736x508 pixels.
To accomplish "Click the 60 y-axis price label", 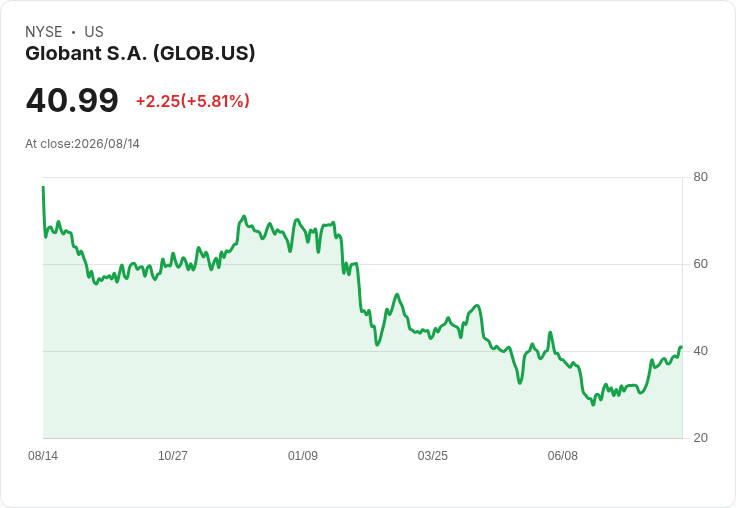I will click(700, 264).
